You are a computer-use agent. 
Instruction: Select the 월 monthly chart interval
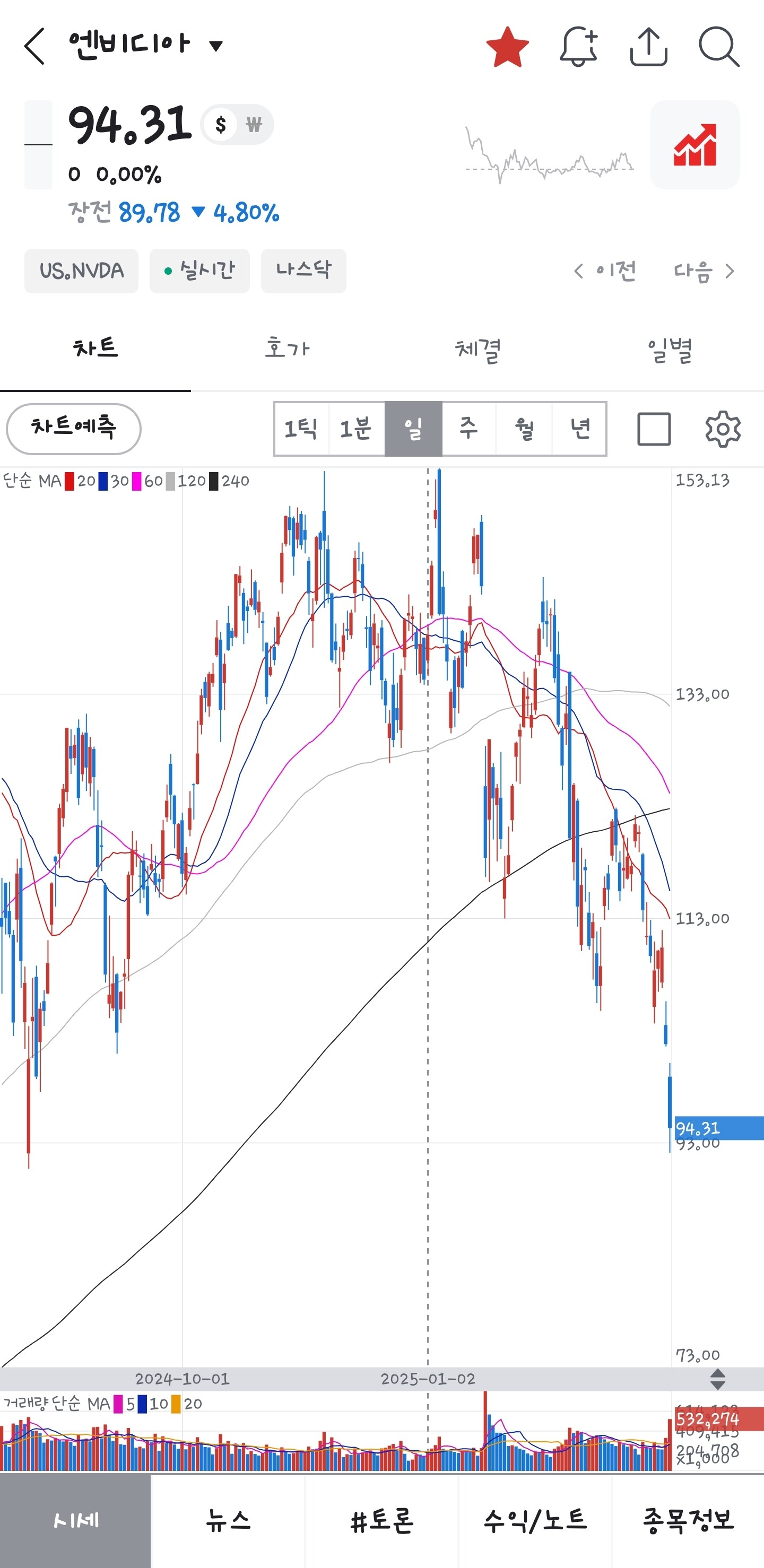pos(524,429)
